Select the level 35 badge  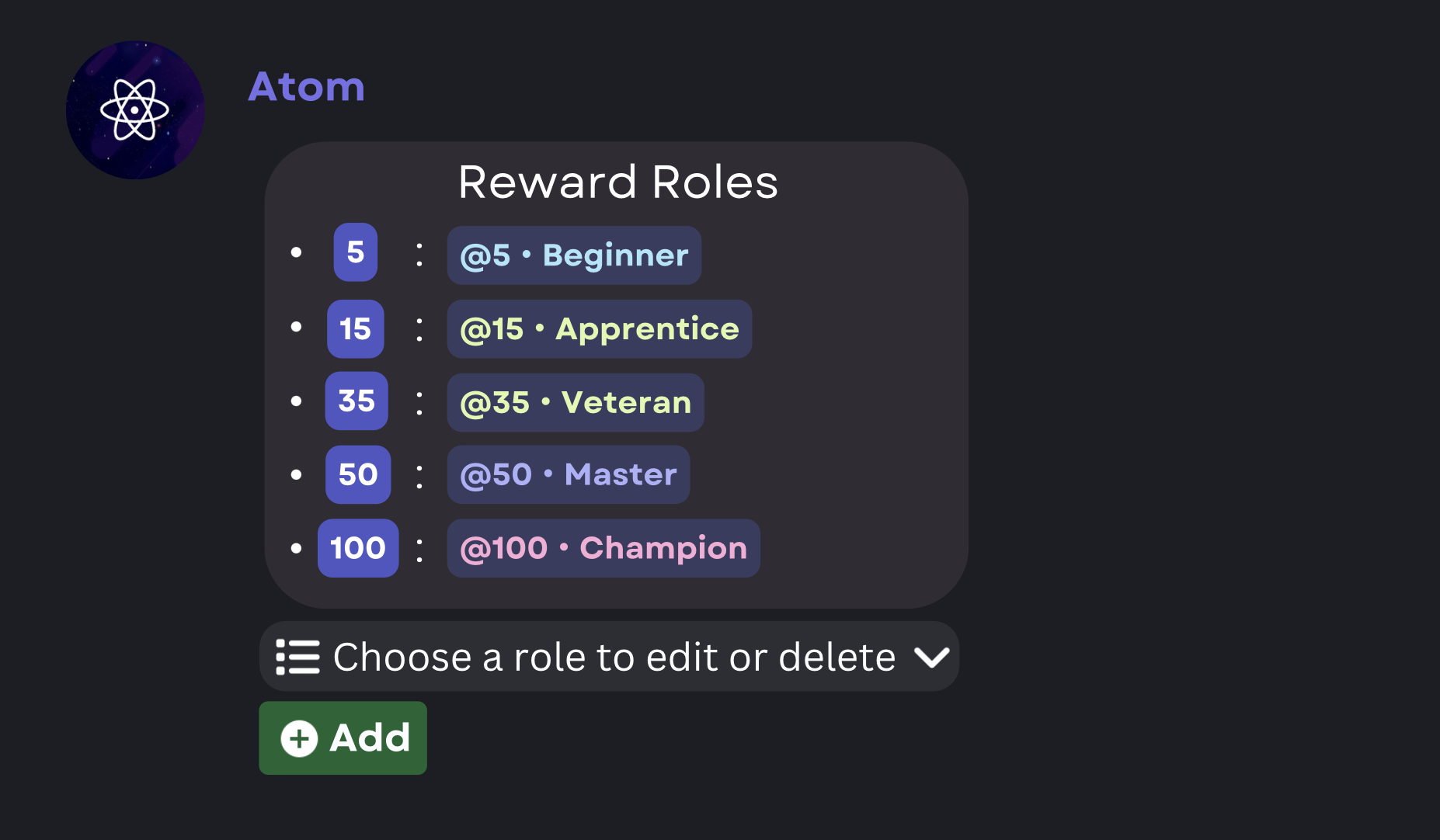coord(357,401)
